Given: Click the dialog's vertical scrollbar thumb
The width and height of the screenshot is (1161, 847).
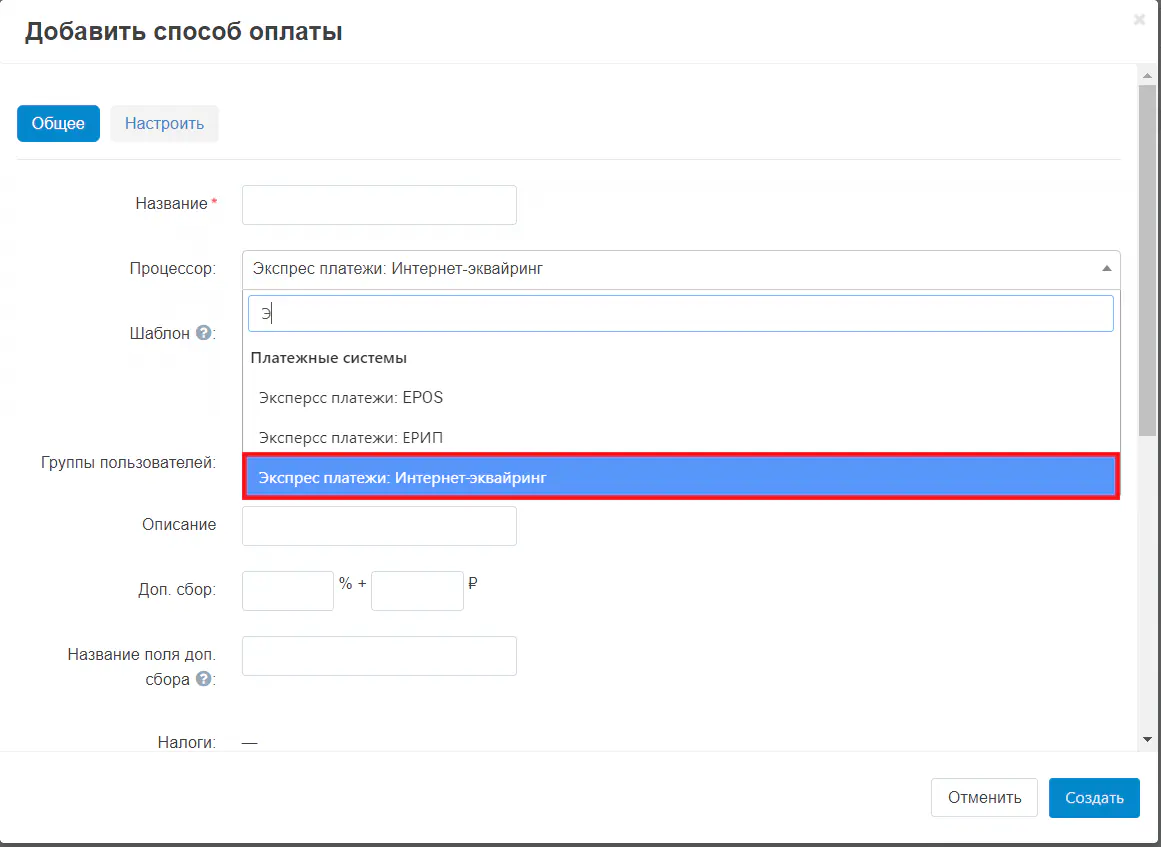Looking at the screenshot, I should [1147, 260].
